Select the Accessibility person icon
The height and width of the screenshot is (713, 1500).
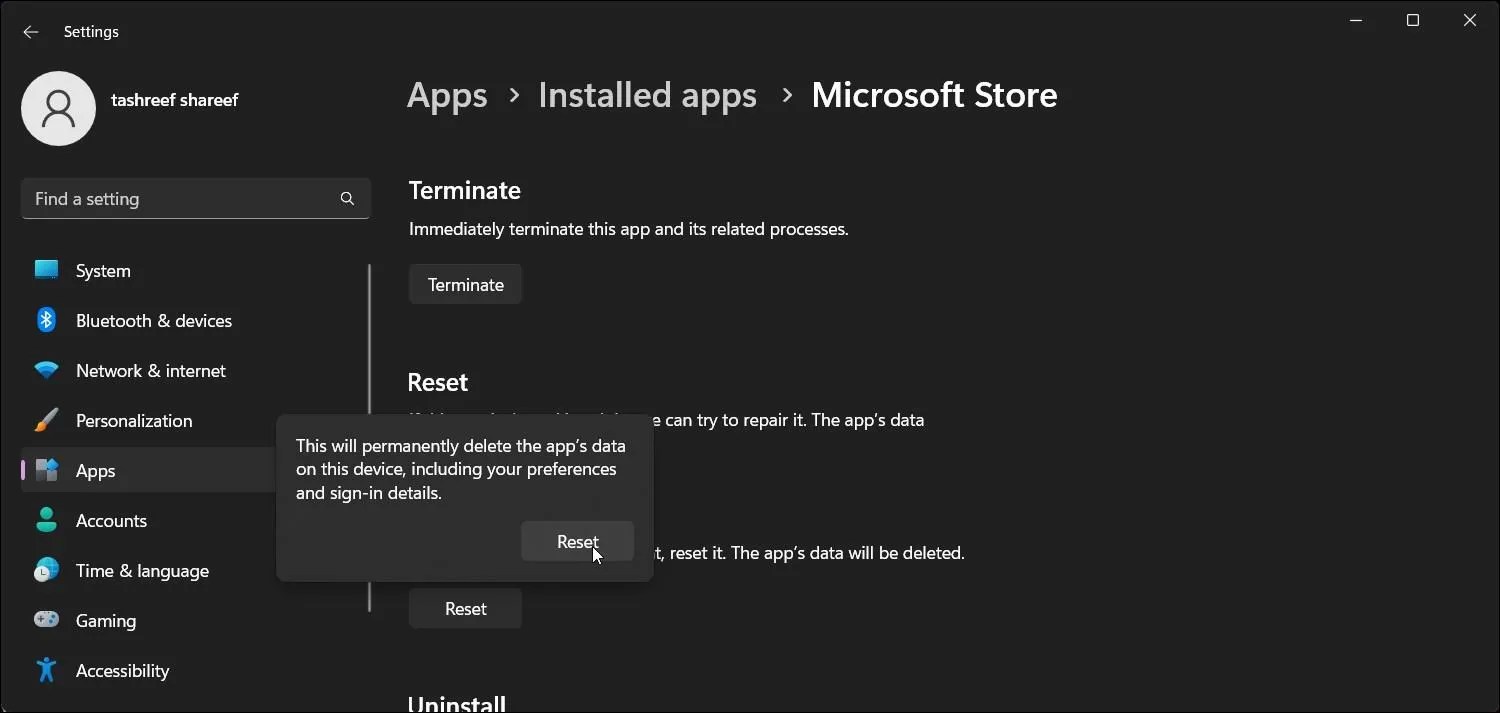pos(46,670)
